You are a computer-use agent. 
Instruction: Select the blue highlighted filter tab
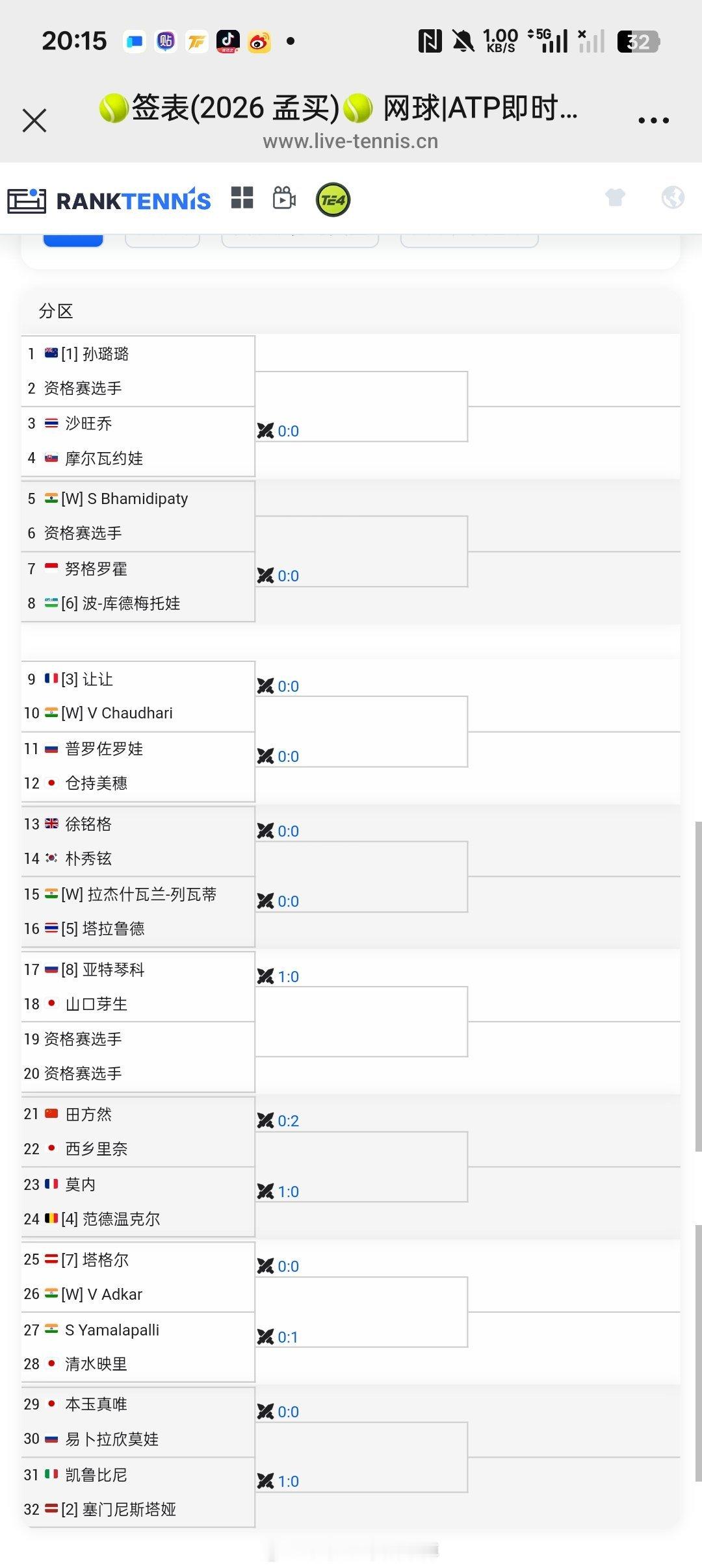(73, 238)
